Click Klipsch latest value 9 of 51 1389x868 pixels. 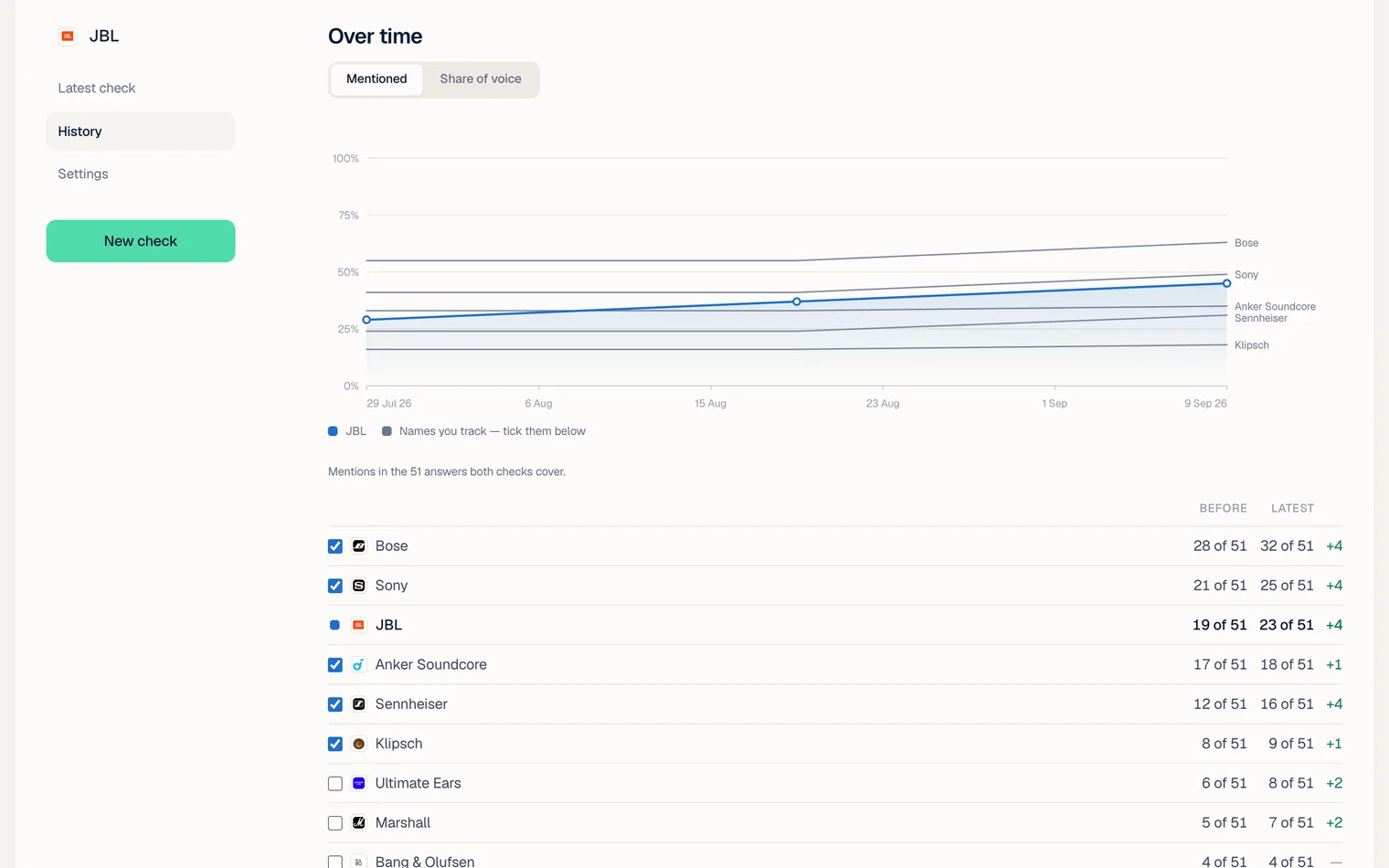[x=1290, y=744]
